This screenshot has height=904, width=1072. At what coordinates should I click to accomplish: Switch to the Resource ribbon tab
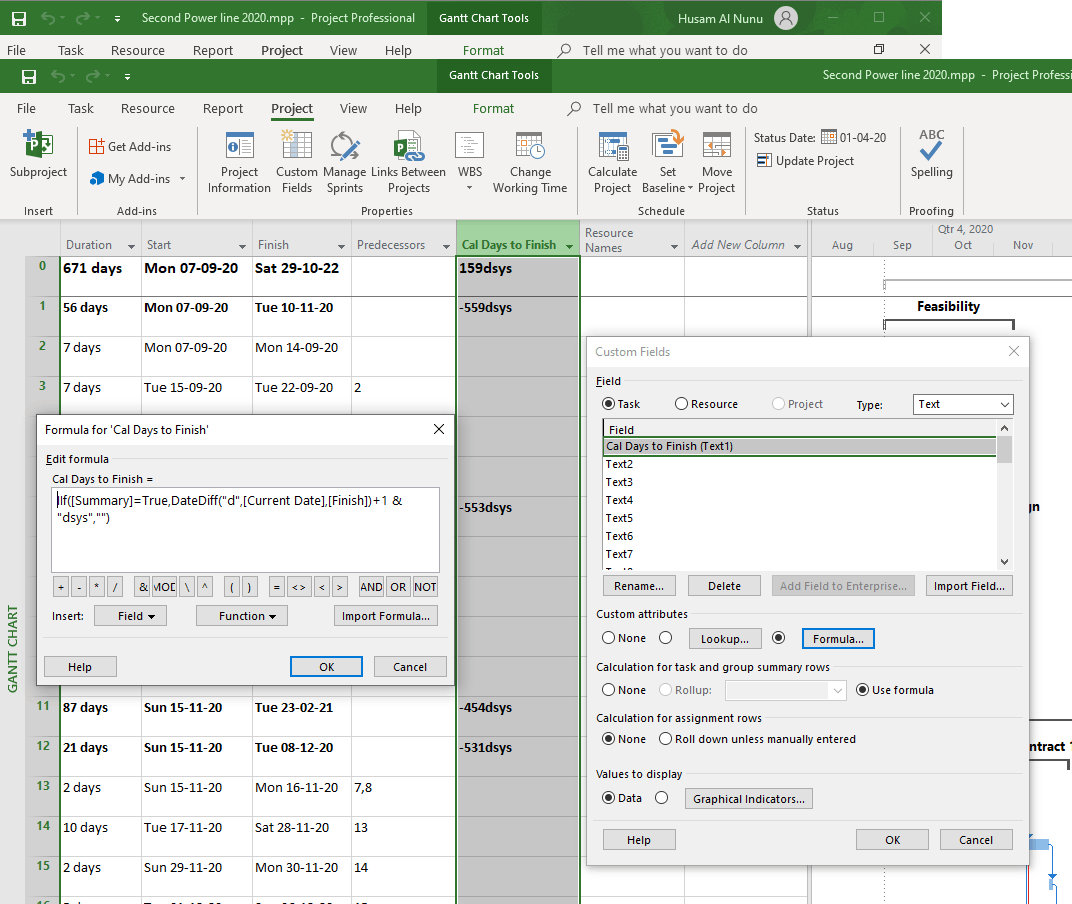[148, 108]
